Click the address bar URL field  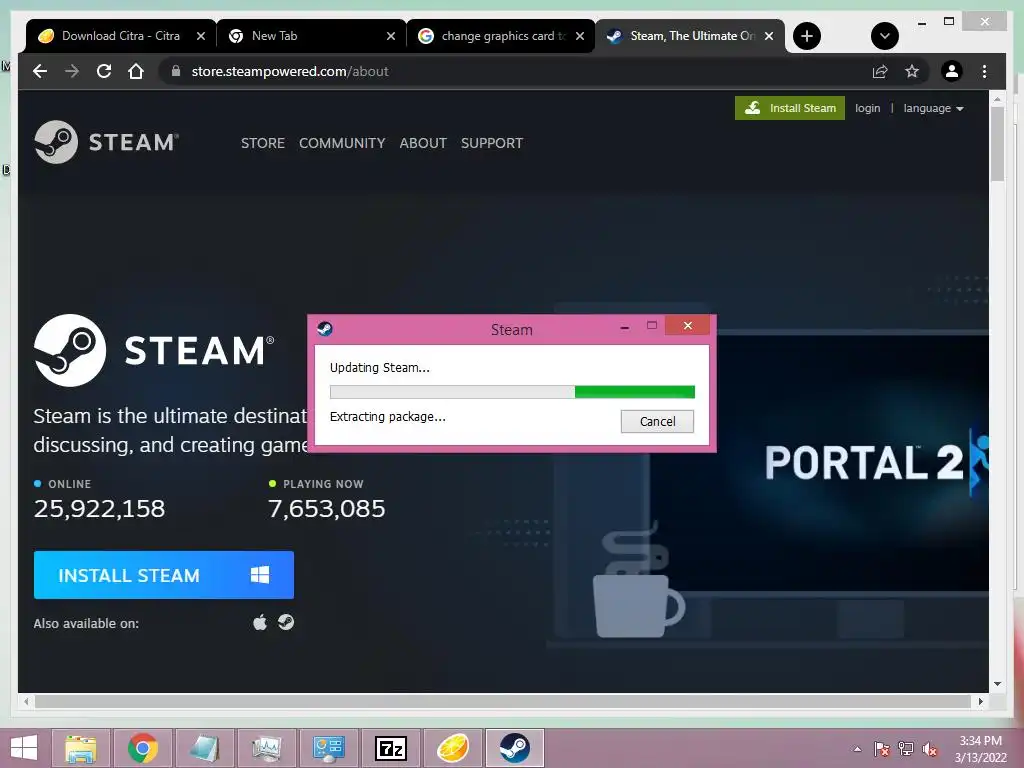[509, 71]
